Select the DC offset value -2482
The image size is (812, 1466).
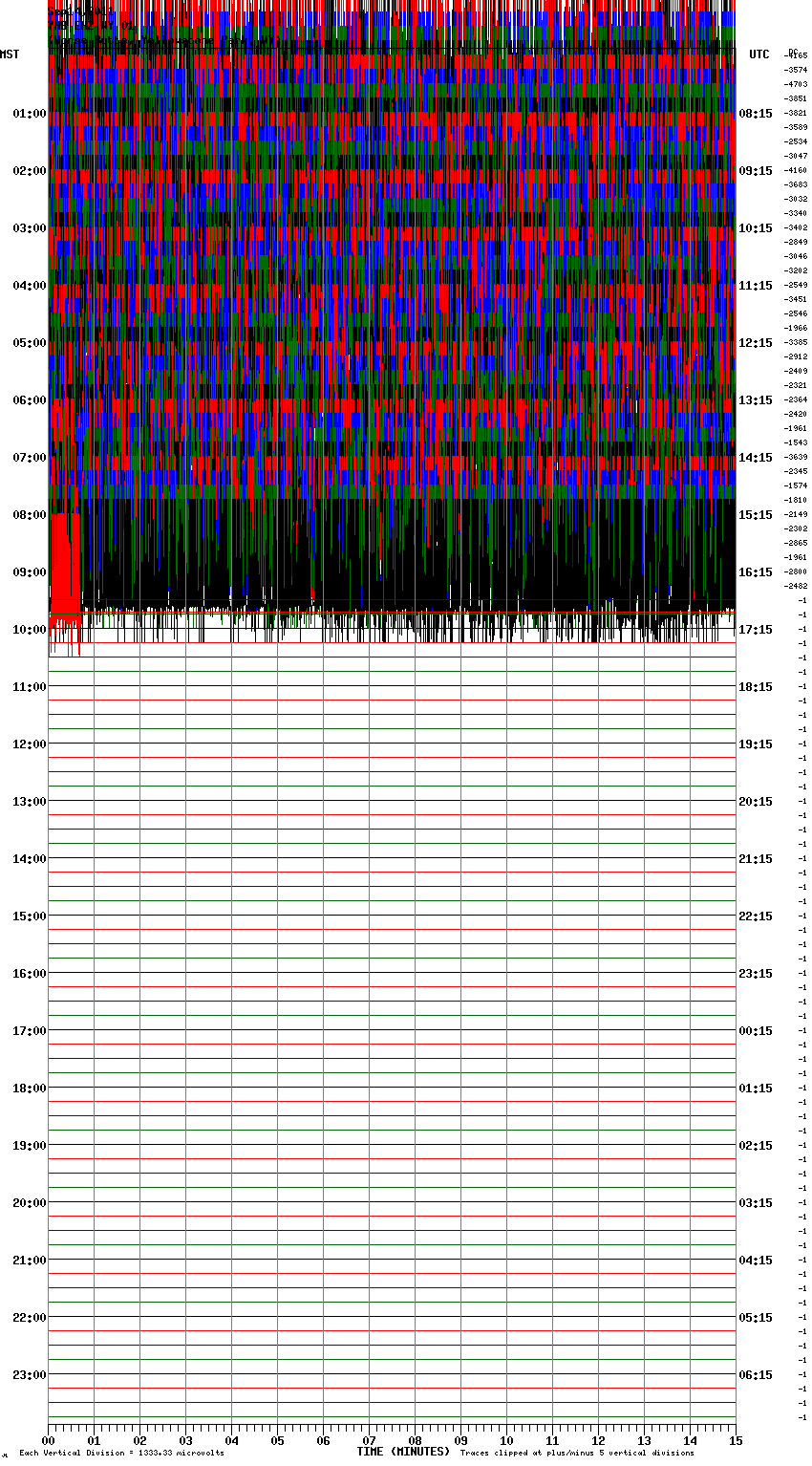pyautogui.click(x=796, y=586)
